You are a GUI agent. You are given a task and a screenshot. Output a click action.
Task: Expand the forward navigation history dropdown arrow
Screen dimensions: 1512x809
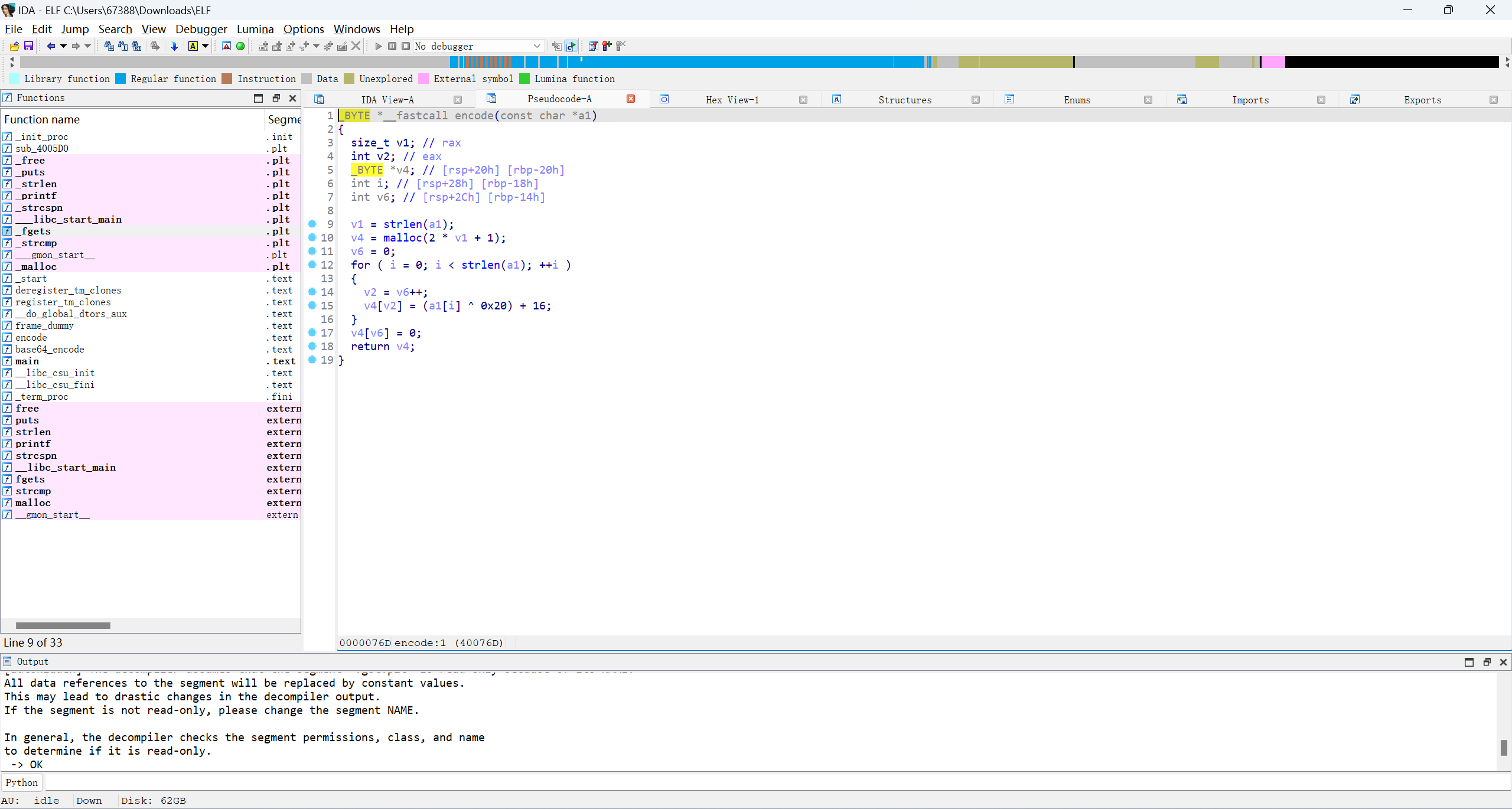(x=88, y=46)
